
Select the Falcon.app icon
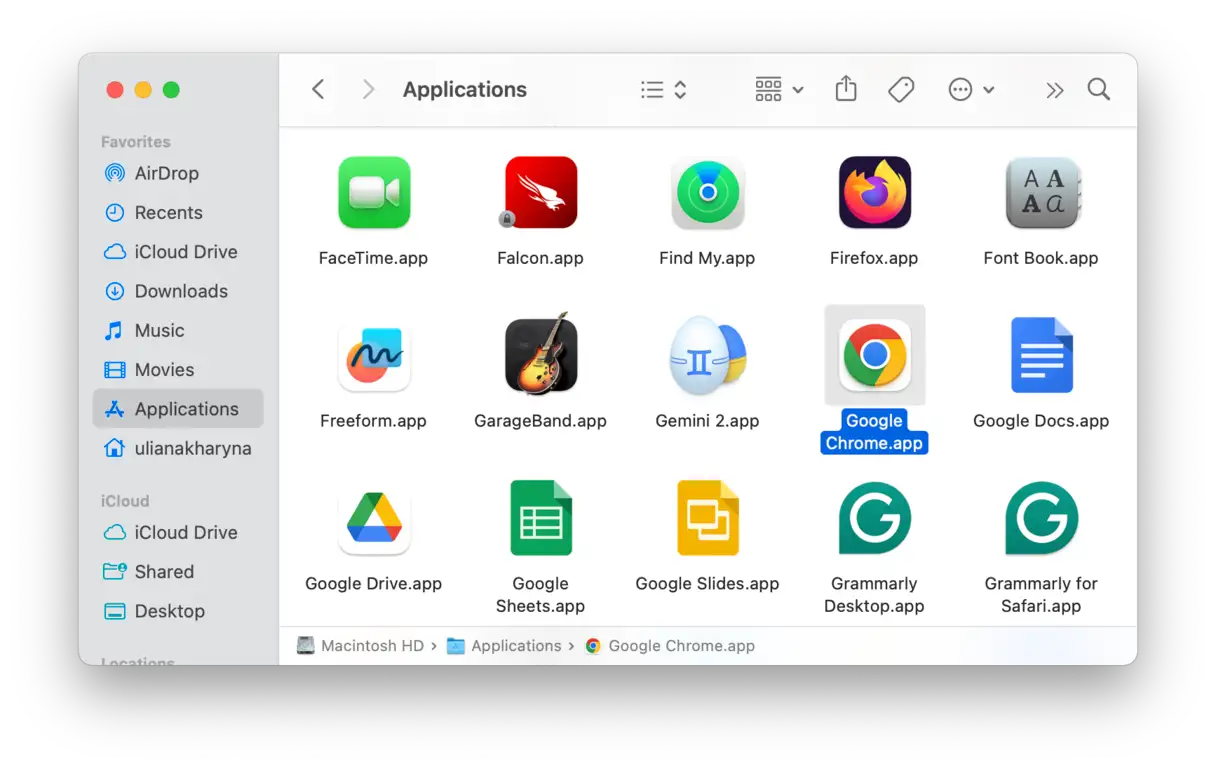[x=540, y=192]
